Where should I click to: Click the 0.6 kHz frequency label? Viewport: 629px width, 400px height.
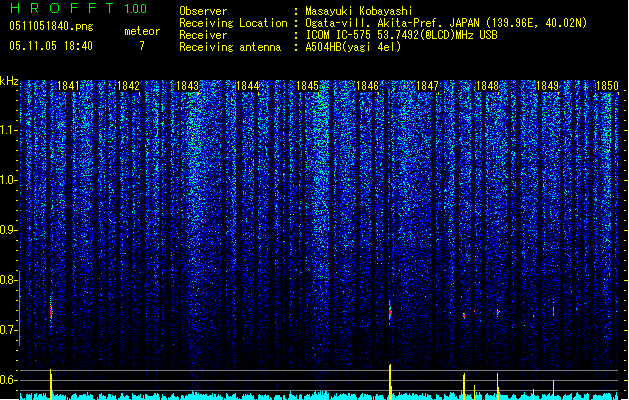[x=9, y=380]
